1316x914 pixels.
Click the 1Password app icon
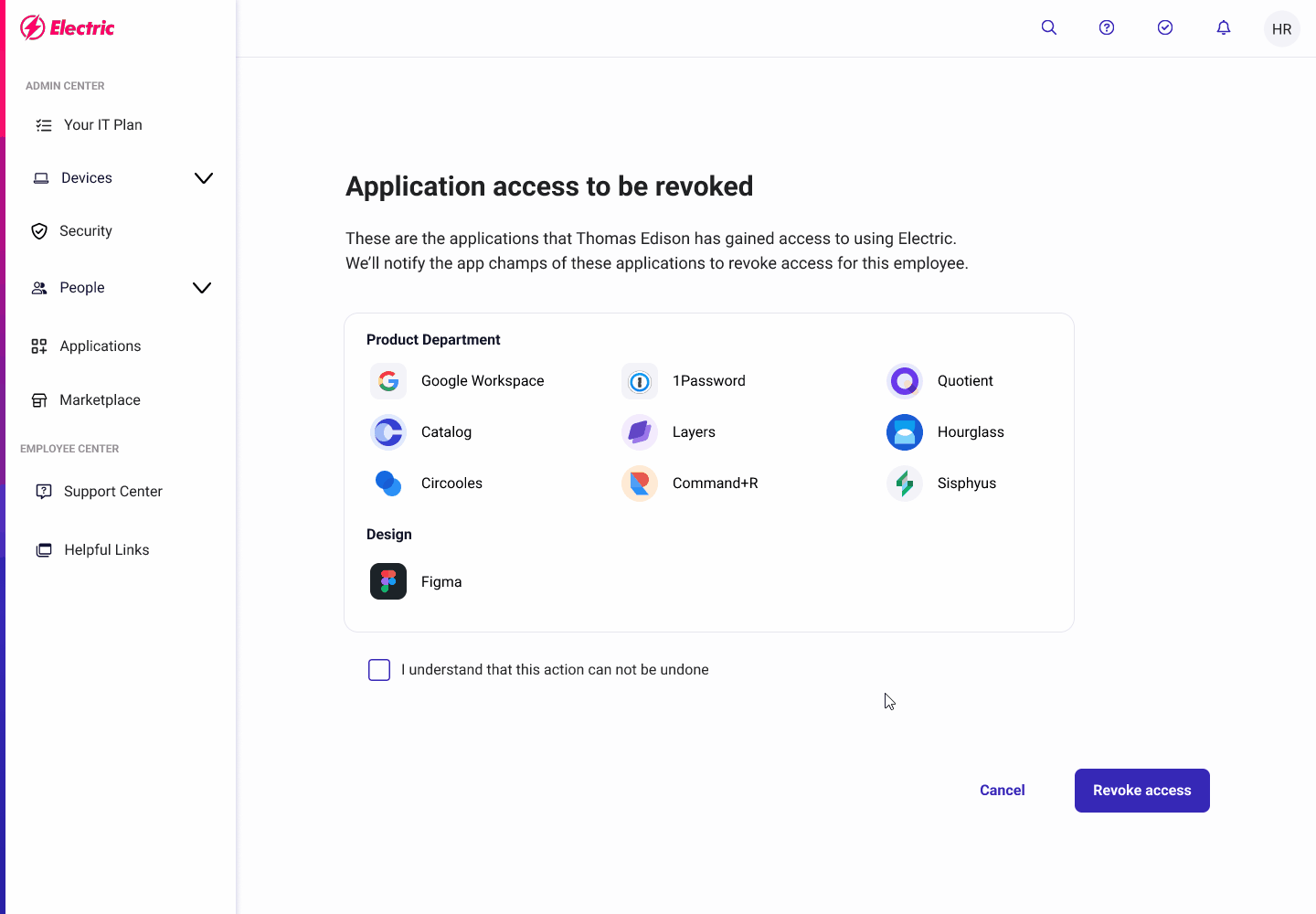640,381
